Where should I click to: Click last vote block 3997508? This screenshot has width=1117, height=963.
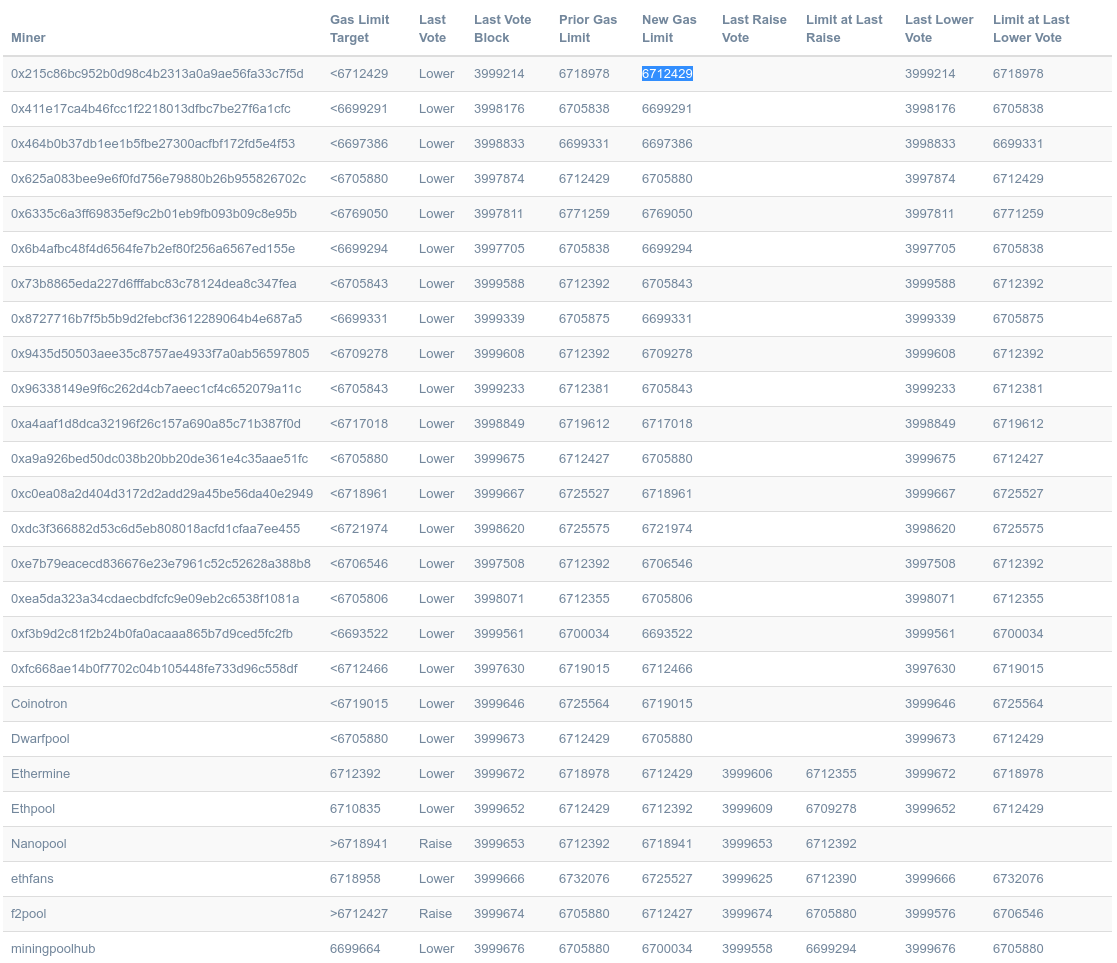pyautogui.click(x=499, y=563)
